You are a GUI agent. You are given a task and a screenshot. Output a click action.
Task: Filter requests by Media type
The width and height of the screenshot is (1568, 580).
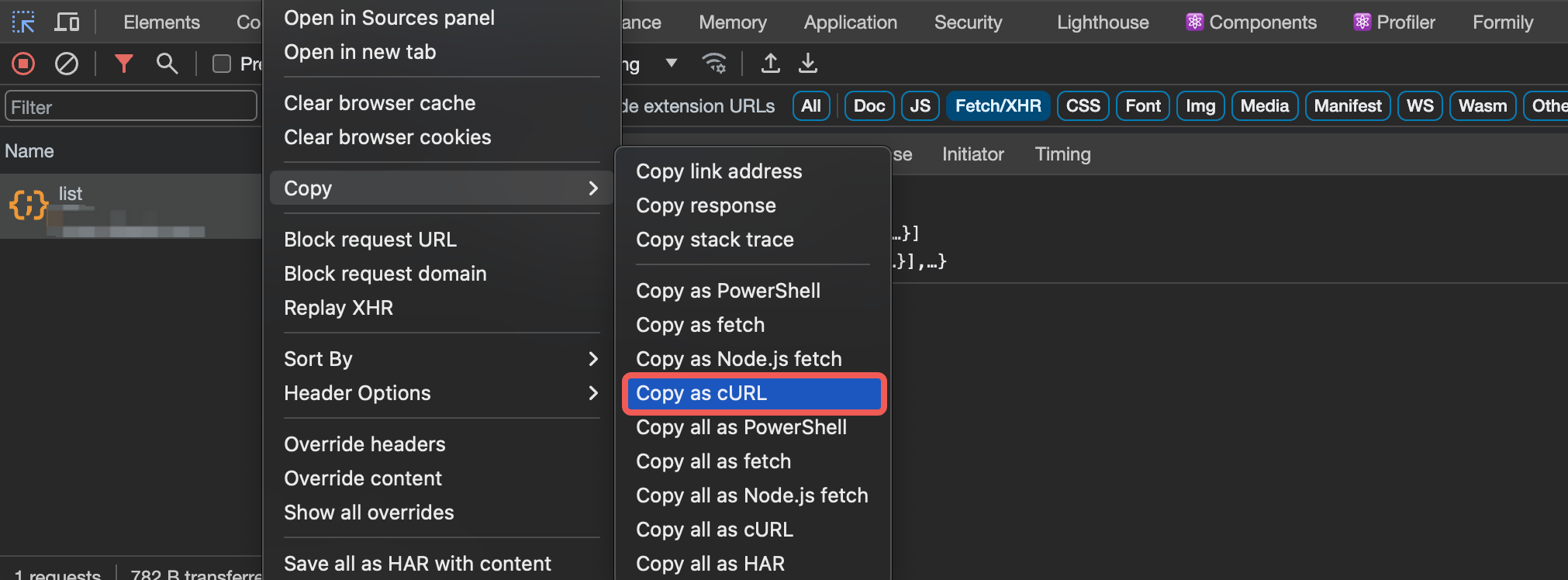click(x=1265, y=106)
